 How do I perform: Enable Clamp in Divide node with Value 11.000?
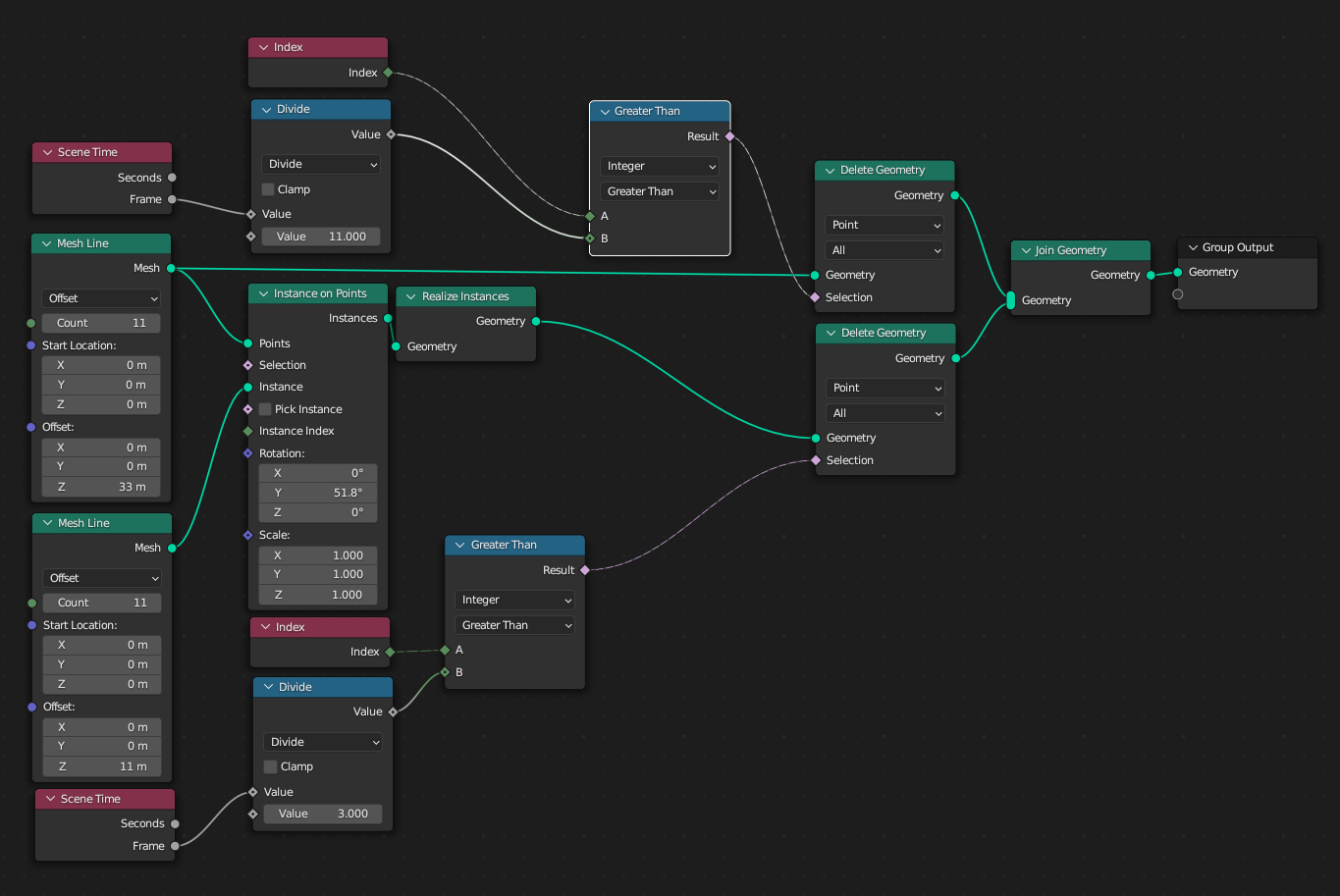tap(268, 189)
